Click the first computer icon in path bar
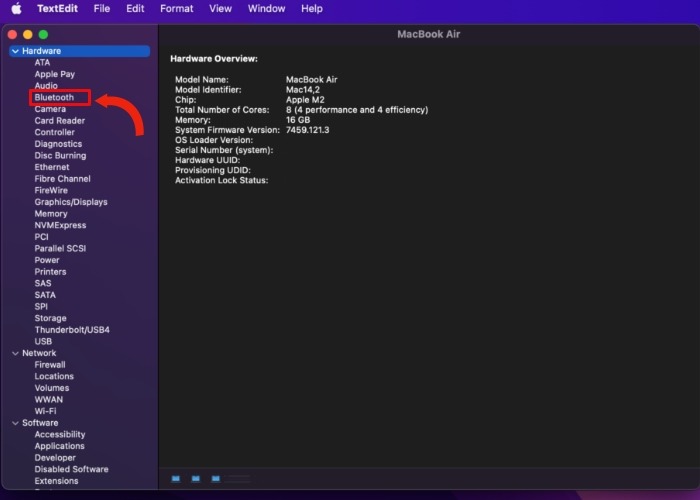Image resolution: width=700 pixels, height=500 pixels. tap(176, 479)
